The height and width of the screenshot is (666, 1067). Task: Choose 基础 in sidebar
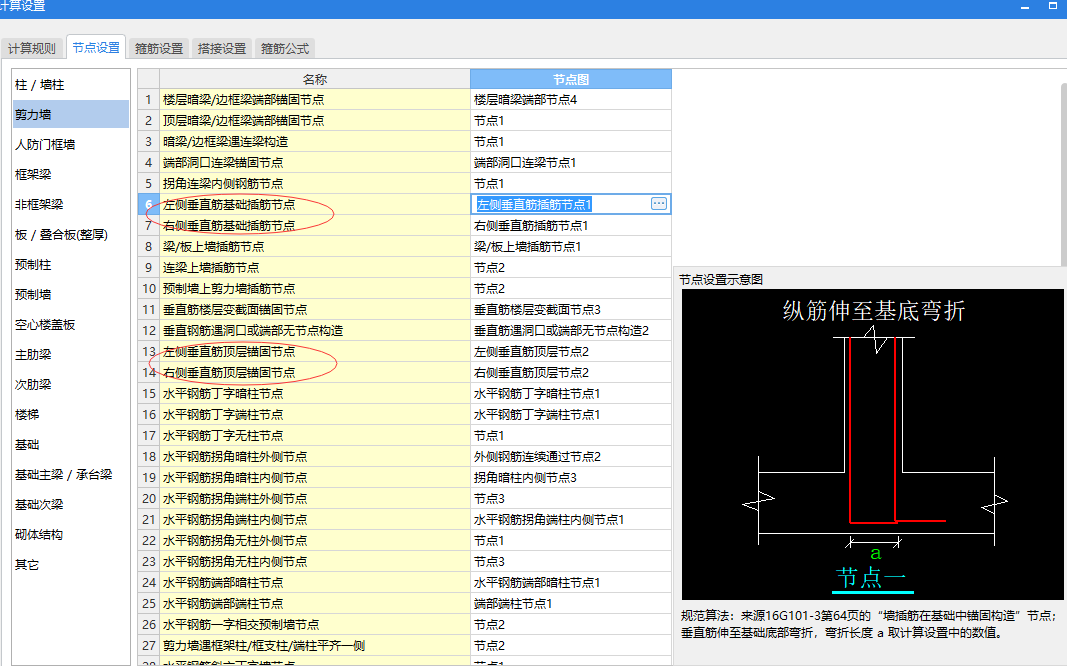click(x=71, y=444)
